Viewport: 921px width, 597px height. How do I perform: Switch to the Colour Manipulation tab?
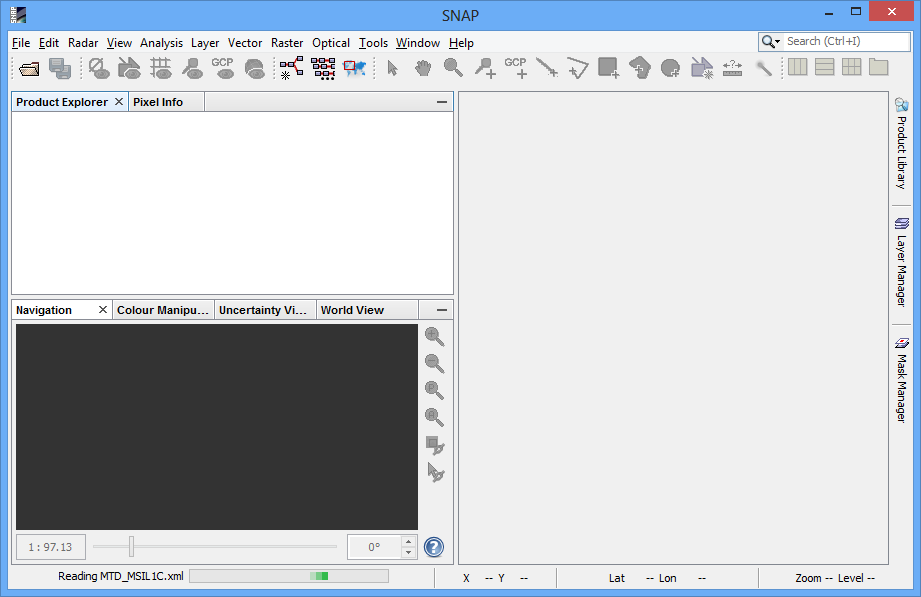[163, 310]
